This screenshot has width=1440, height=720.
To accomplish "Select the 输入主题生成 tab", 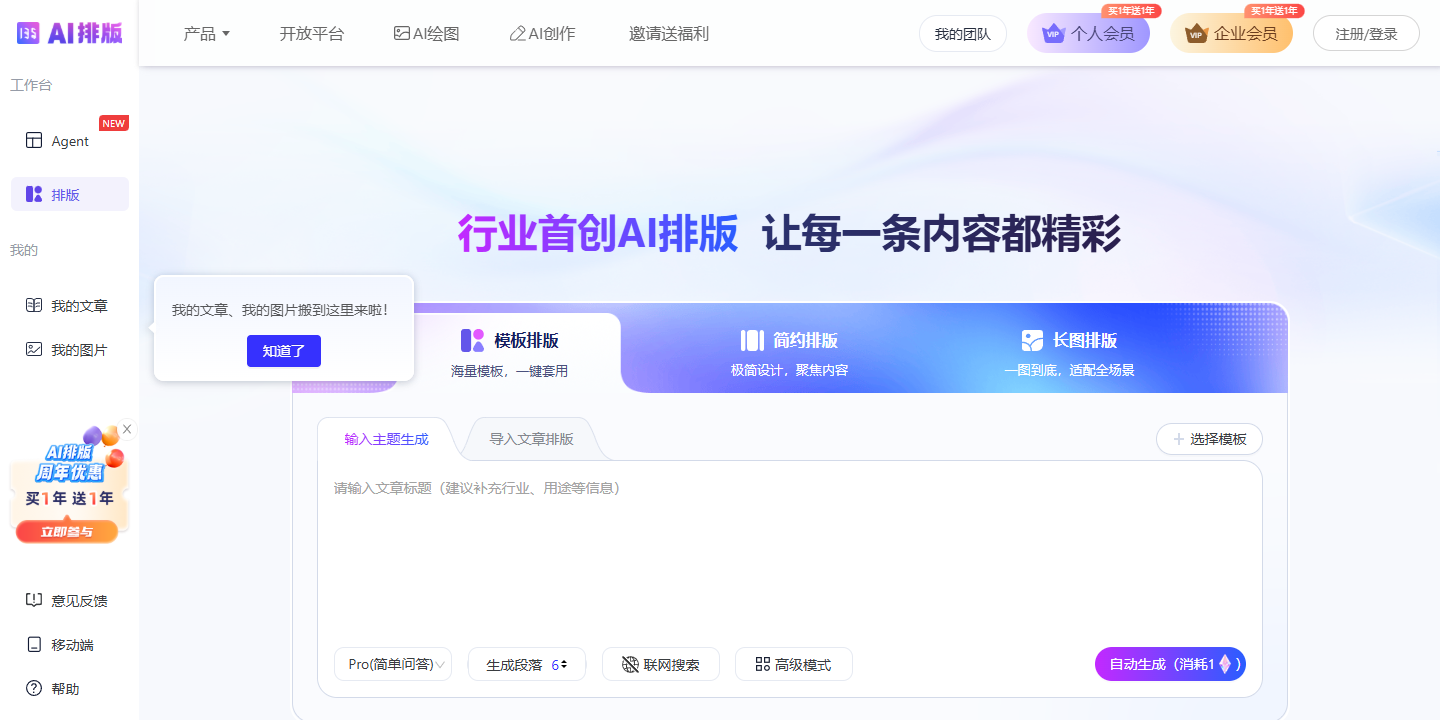I will point(387,439).
